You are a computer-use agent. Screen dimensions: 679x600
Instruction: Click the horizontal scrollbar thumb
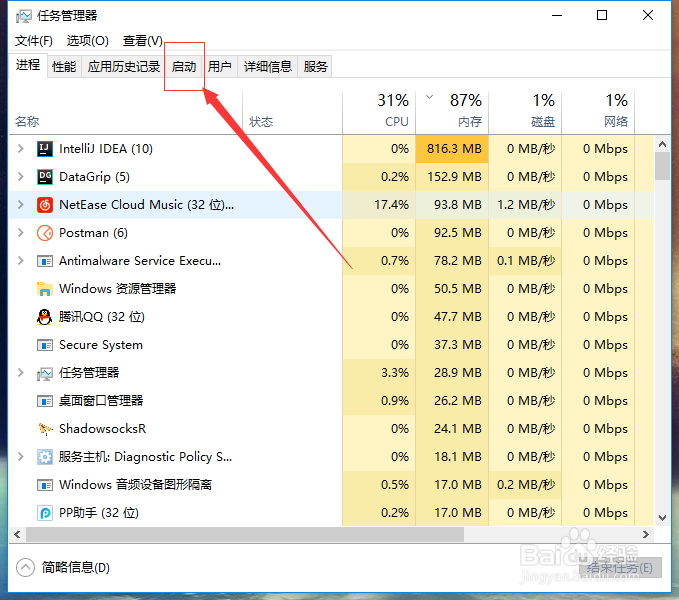click(245, 535)
